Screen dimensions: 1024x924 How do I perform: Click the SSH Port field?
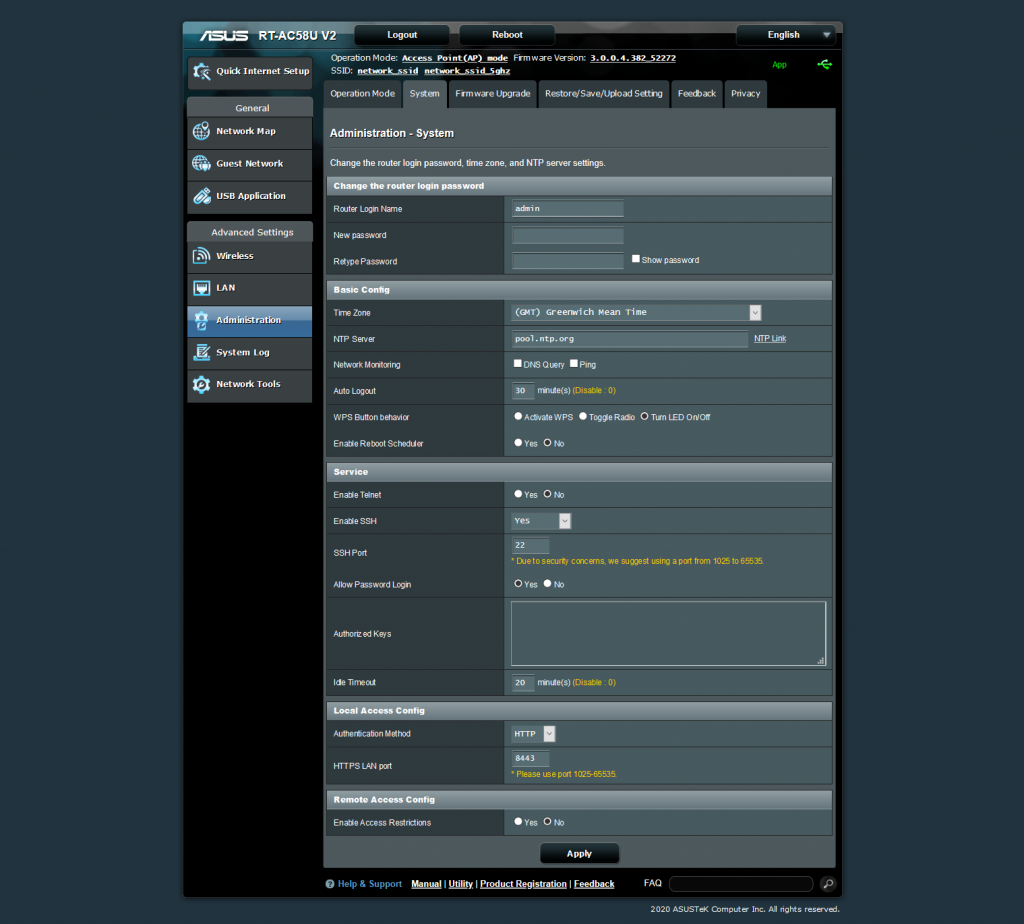coord(530,545)
